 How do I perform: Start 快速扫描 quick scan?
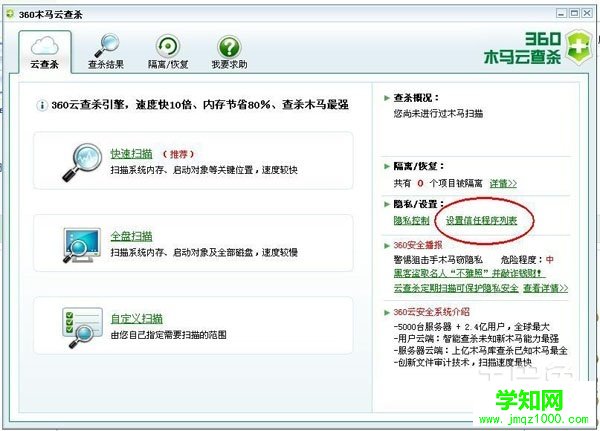coord(131,153)
